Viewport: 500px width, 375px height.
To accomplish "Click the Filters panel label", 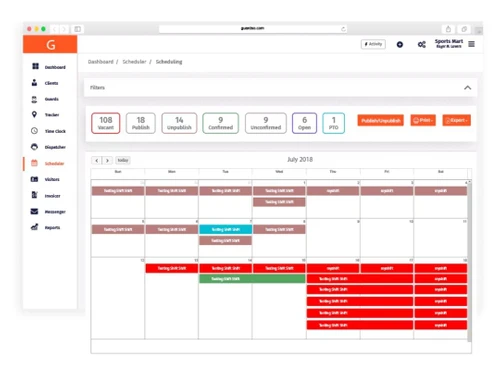I will (x=97, y=87).
